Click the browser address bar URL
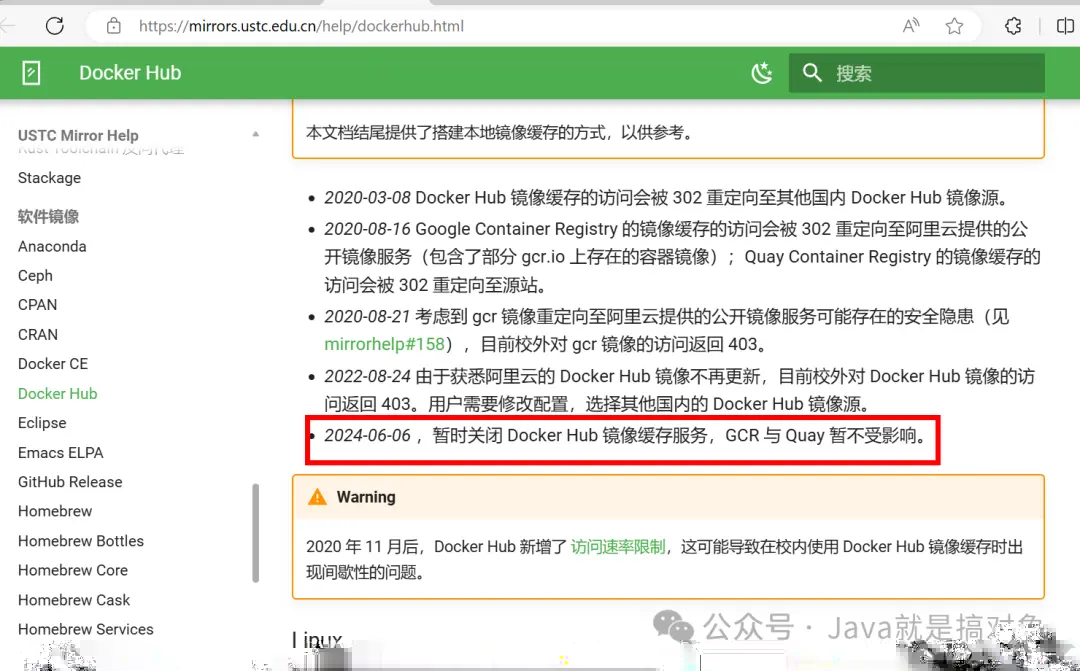The width and height of the screenshot is (1080, 671). click(x=301, y=26)
